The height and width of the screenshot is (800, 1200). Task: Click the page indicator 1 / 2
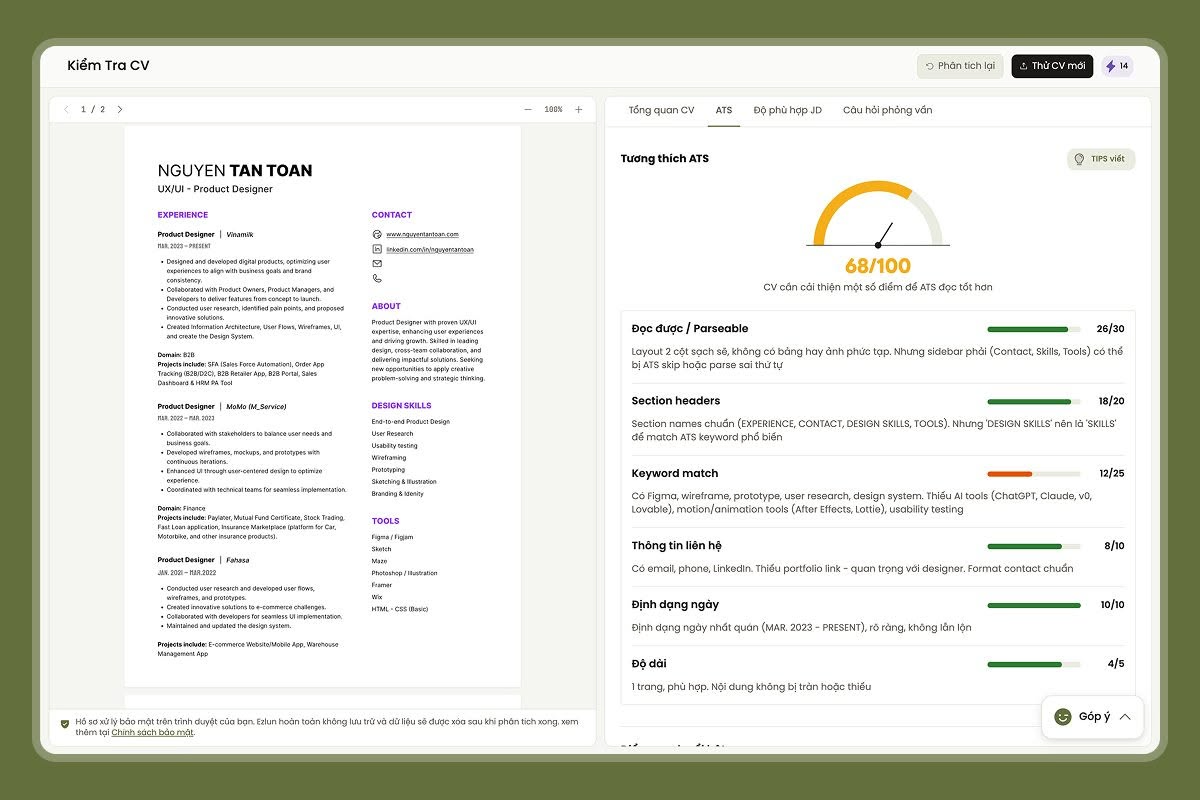point(93,110)
